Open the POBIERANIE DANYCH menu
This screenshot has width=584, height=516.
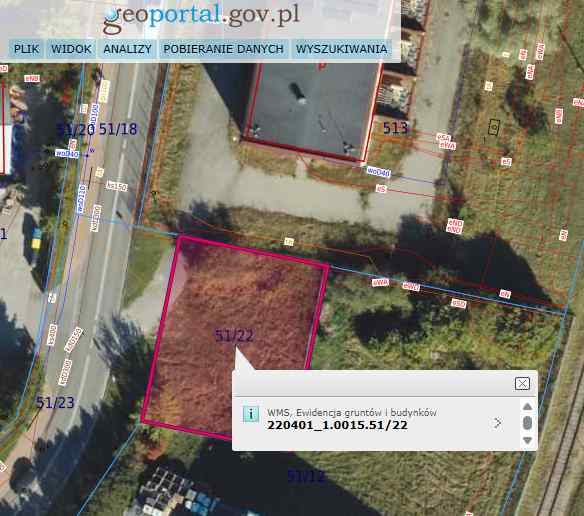[x=223, y=49]
